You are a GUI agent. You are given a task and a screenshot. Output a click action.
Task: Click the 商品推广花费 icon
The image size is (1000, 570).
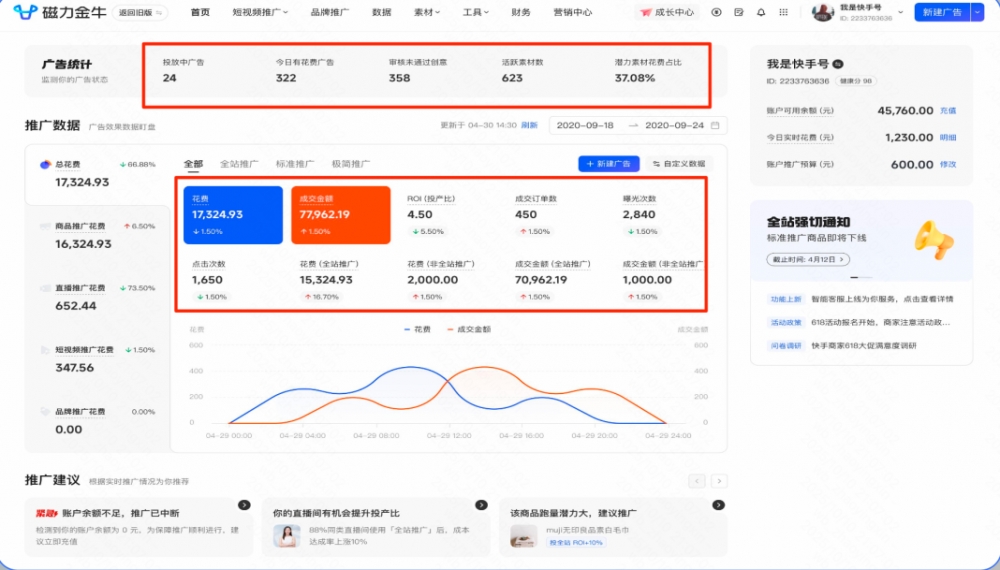tap(45, 226)
